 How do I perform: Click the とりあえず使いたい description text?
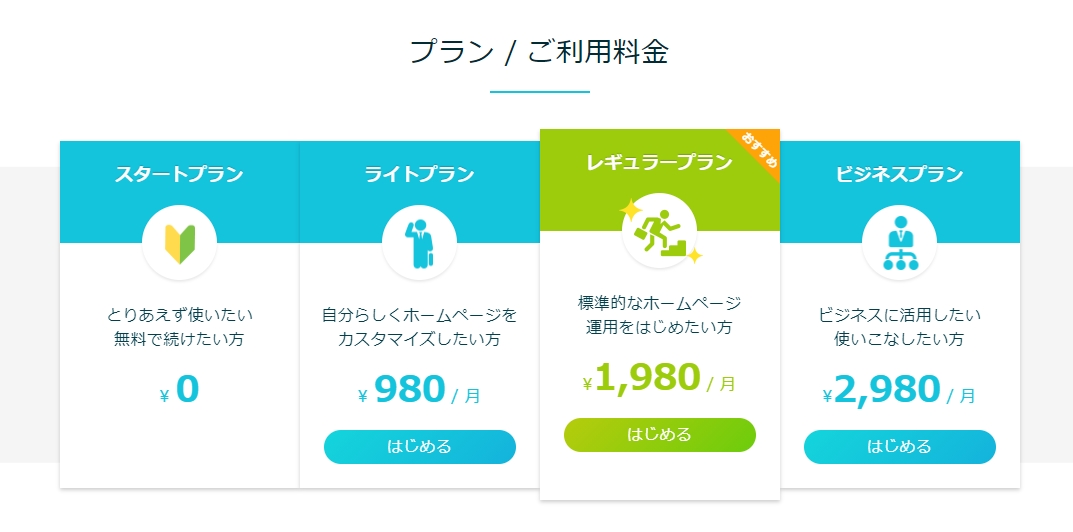tap(179, 315)
